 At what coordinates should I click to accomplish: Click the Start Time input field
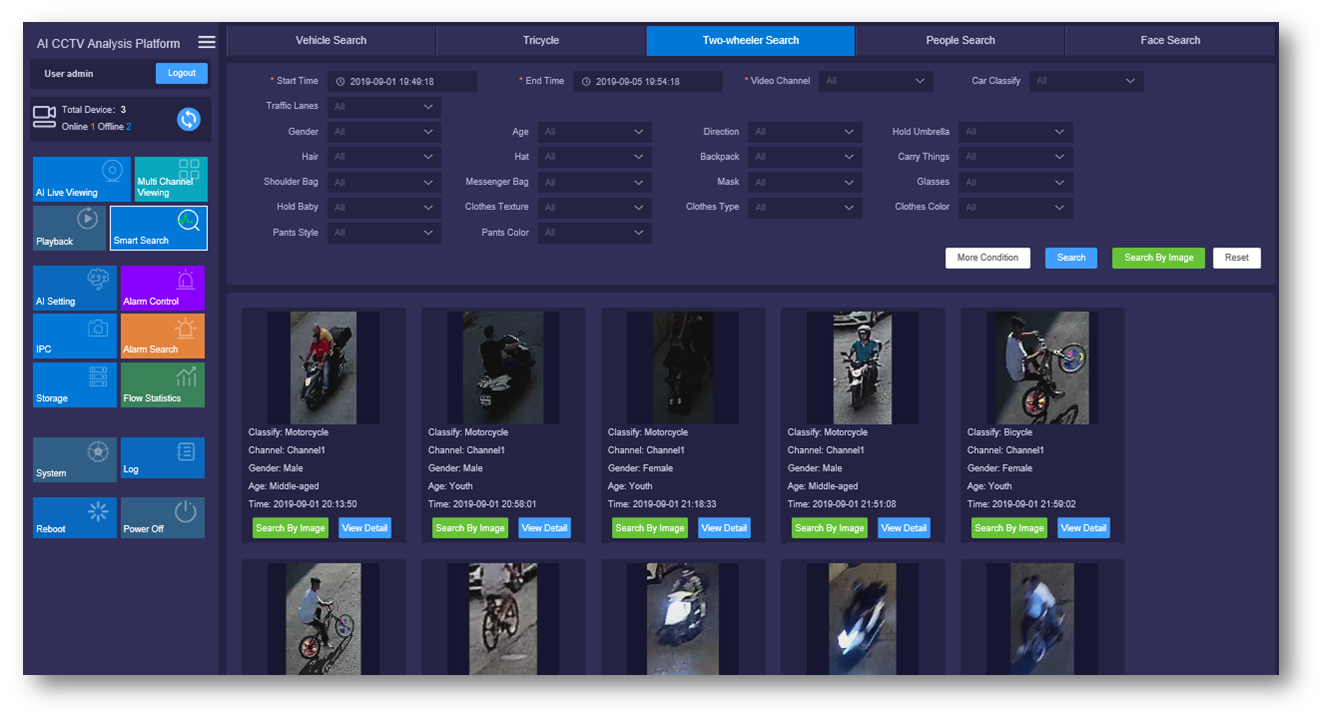402,82
